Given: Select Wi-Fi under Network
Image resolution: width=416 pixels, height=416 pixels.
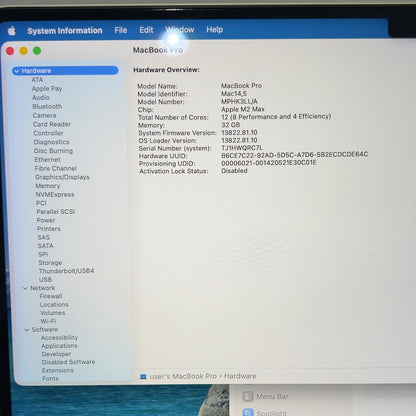Looking at the screenshot, I should pos(48,321).
